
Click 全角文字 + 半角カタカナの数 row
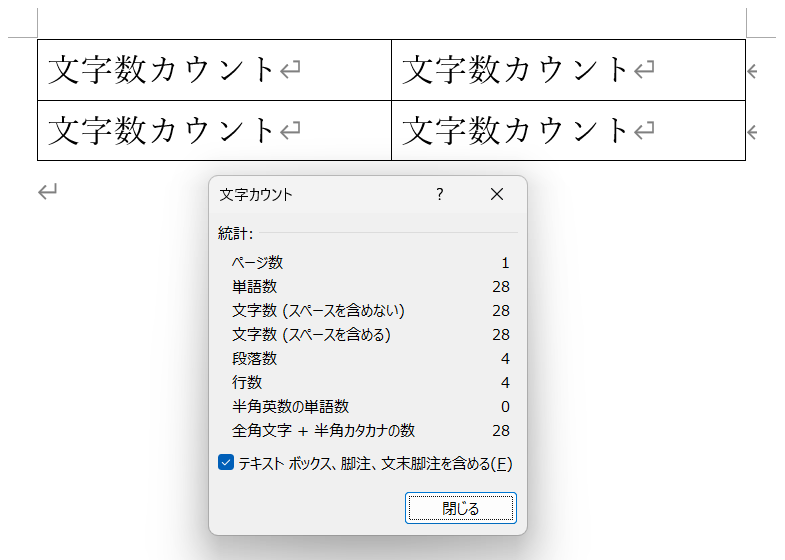click(x=323, y=431)
